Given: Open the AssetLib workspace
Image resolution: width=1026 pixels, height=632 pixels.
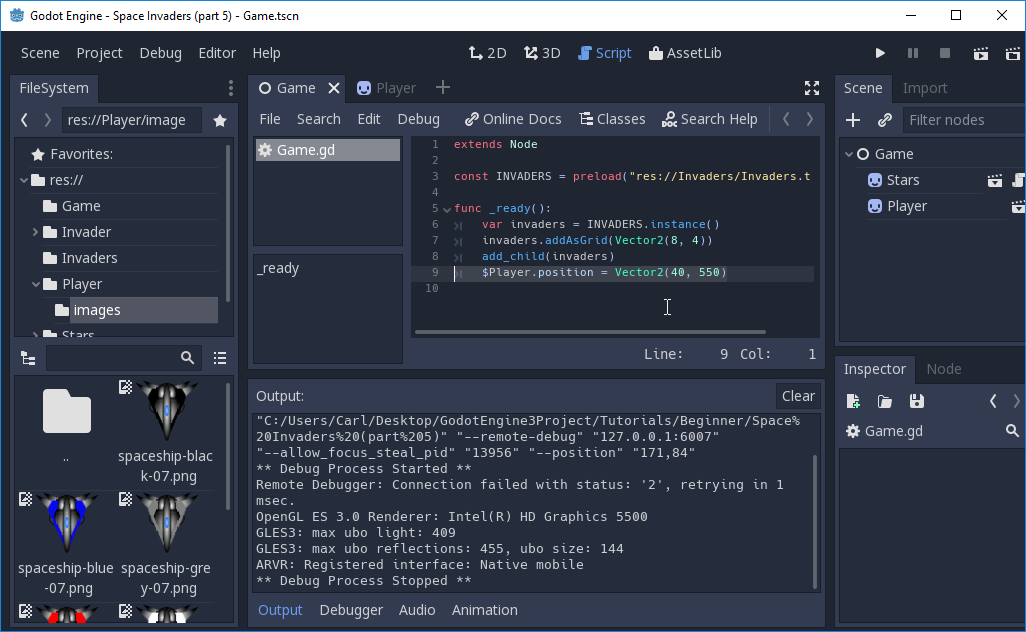Looking at the screenshot, I should 685,53.
